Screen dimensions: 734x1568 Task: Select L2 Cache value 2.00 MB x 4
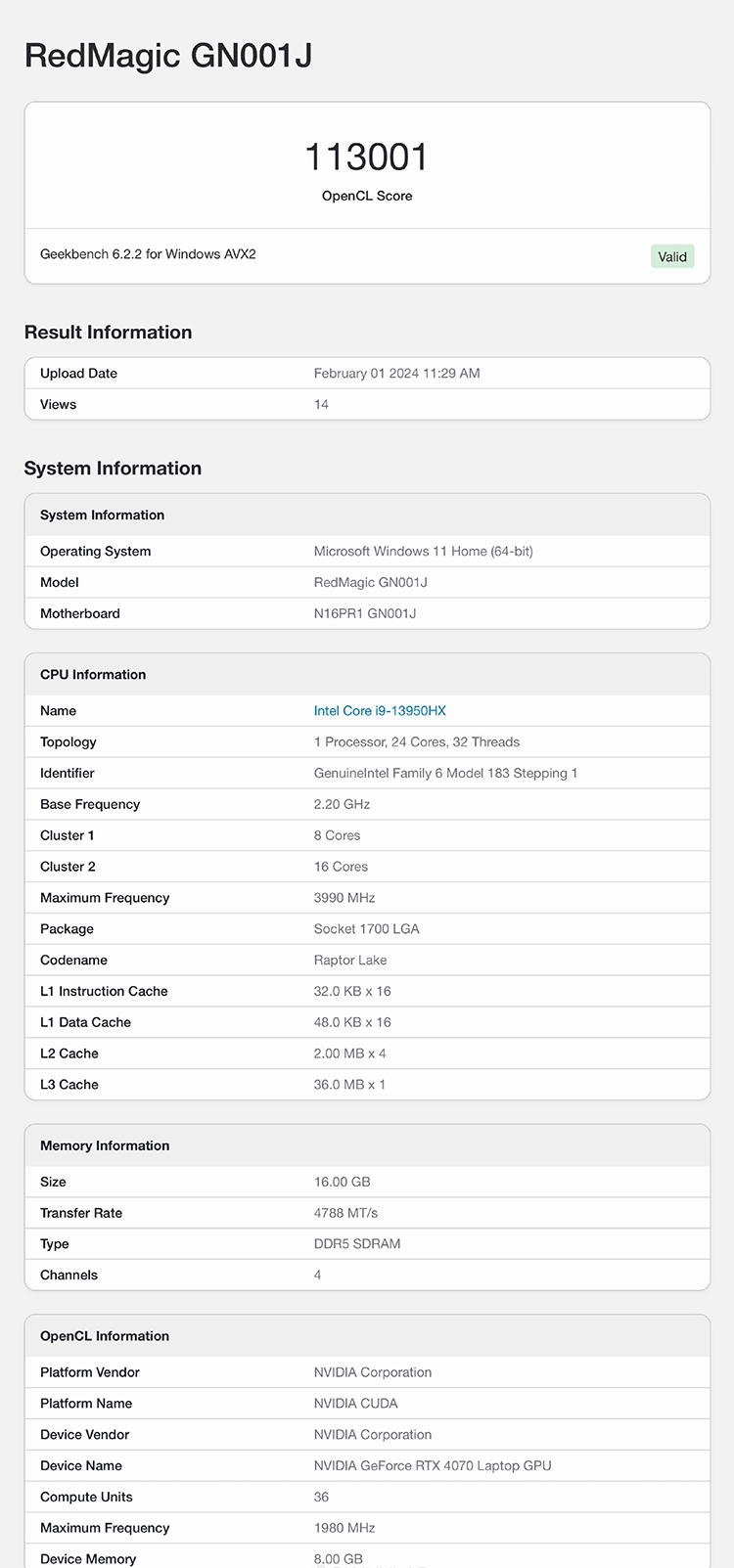click(x=349, y=1054)
